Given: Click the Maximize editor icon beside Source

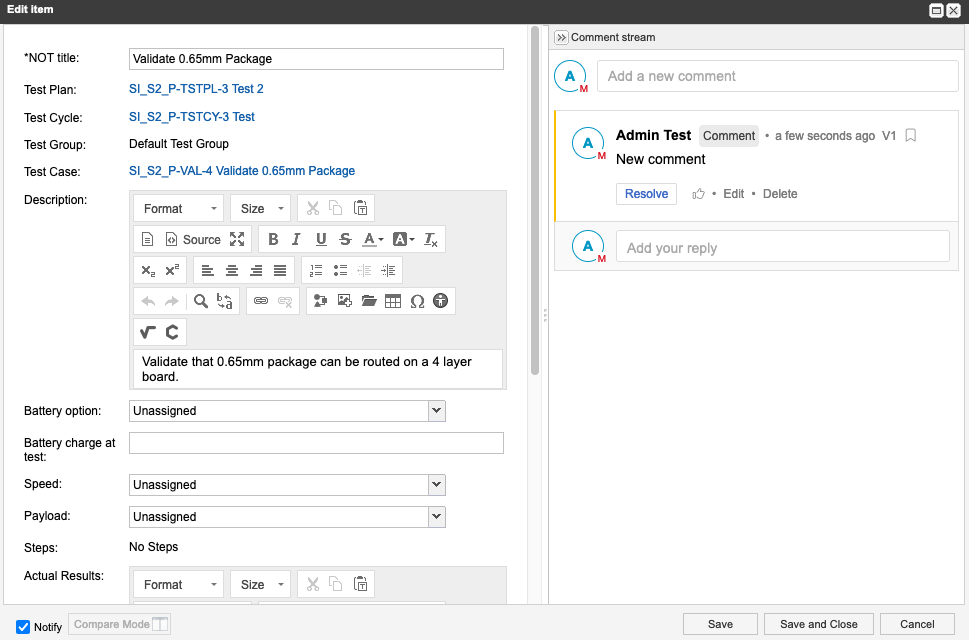Looking at the screenshot, I should click(237, 240).
